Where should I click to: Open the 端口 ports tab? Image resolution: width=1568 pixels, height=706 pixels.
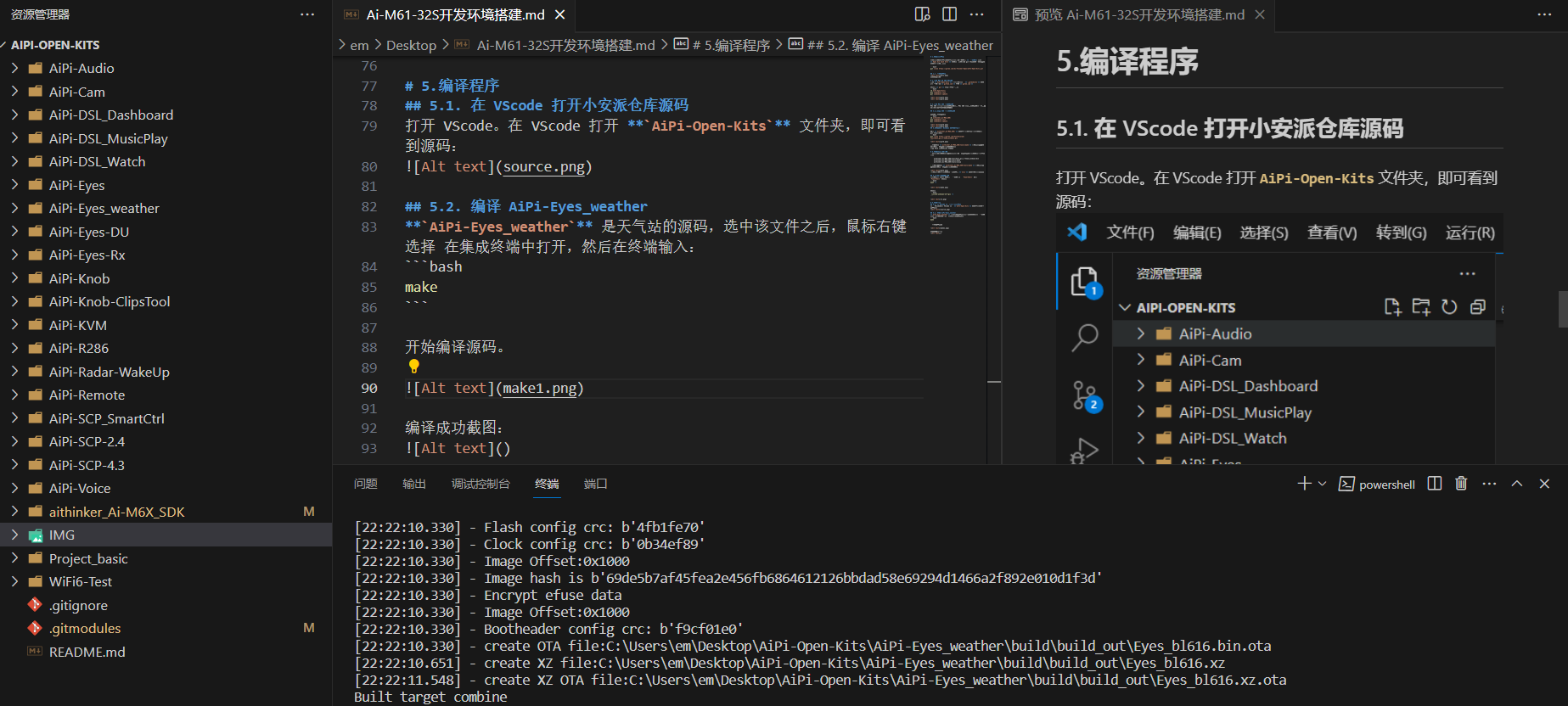596,484
